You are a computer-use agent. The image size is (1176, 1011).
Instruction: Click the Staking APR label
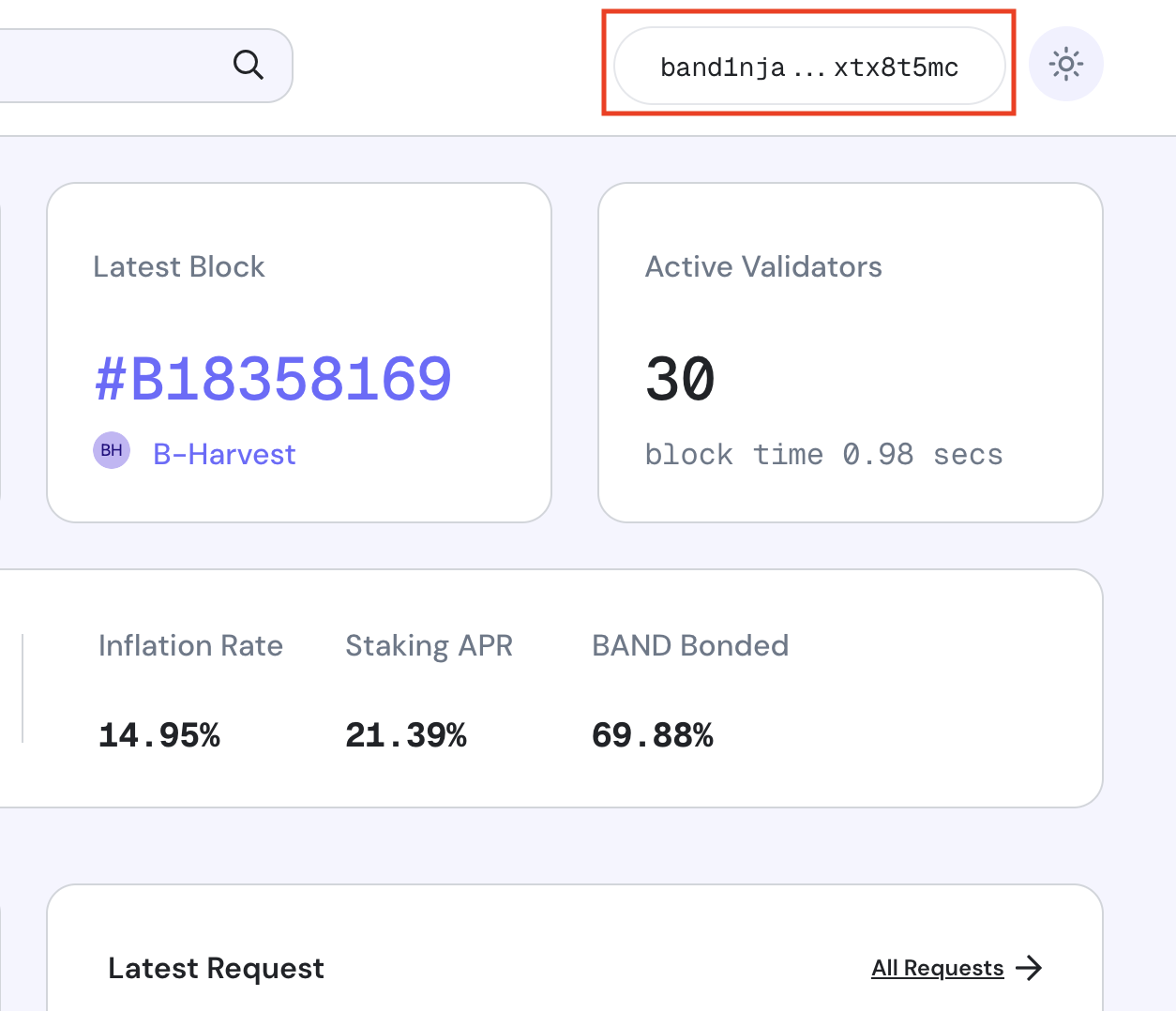pos(429,646)
